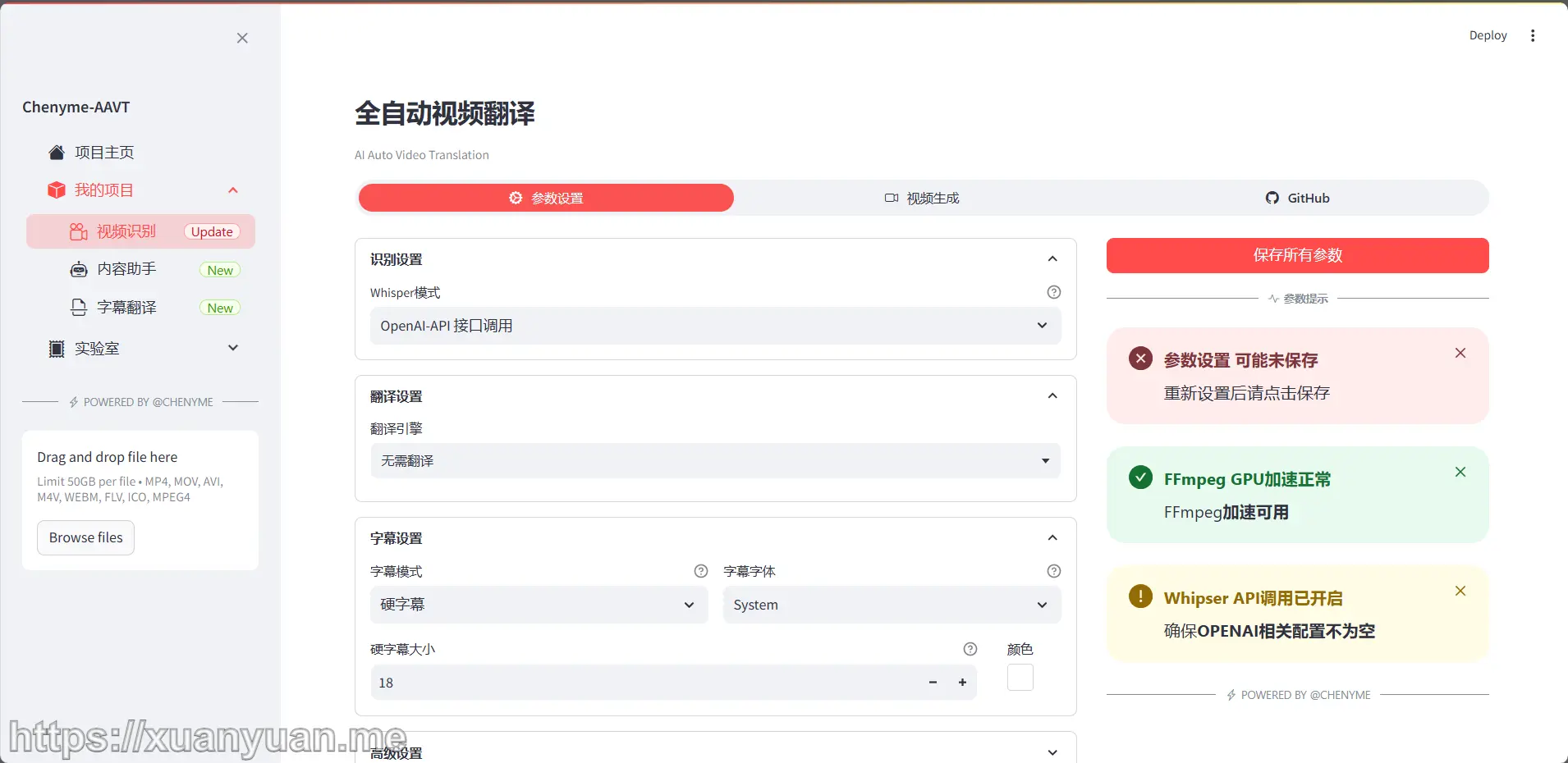Open the 字幕翻译 sidebar item
The image size is (1568, 763).
(140, 308)
